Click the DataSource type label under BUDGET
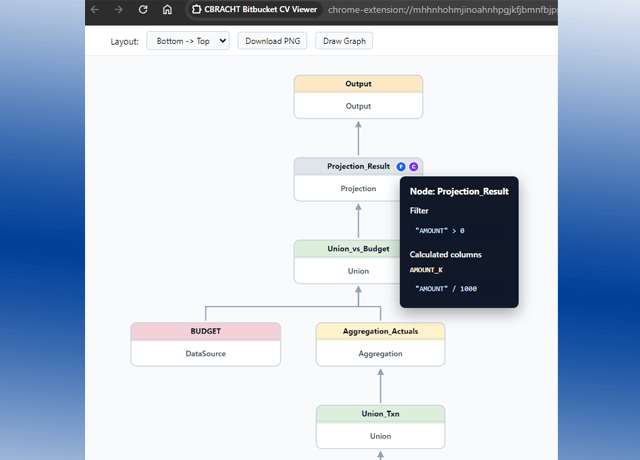Viewport: 640px width, 460px height. pyautogui.click(x=206, y=353)
